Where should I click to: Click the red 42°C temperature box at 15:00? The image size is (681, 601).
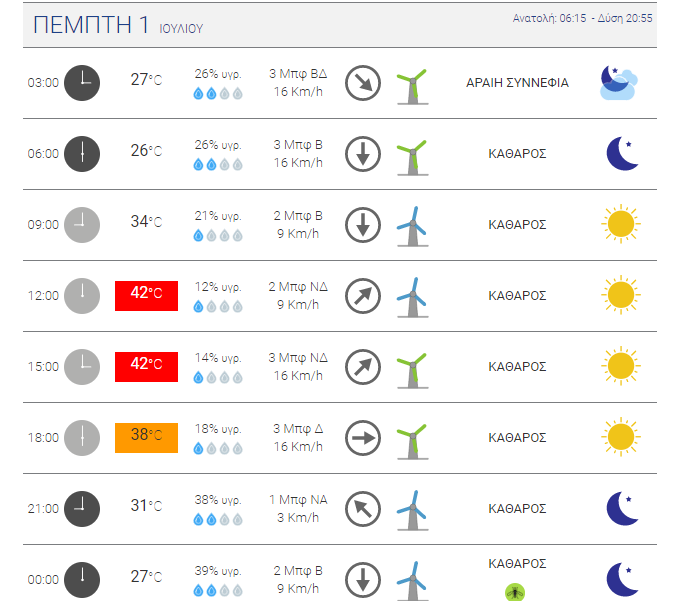click(x=146, y=367)
